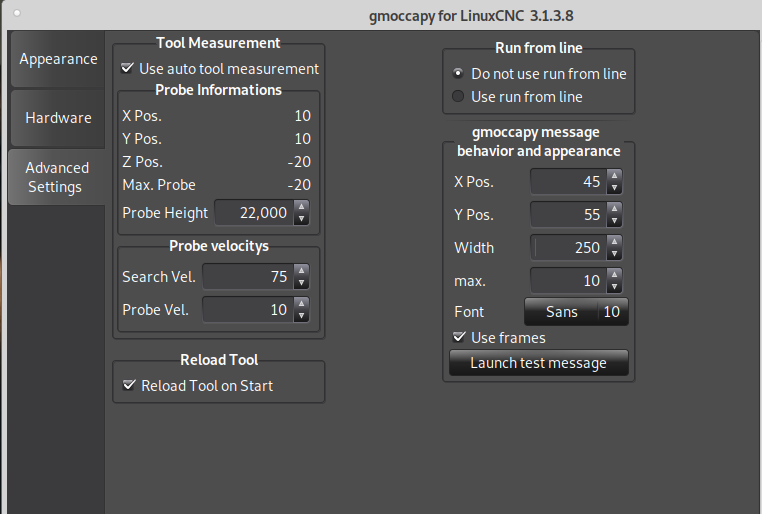Image resolution: width=762 pixels, height=514 pixels.
Task: Switch to the Hardware tab
Action: (x=58, y=118)
